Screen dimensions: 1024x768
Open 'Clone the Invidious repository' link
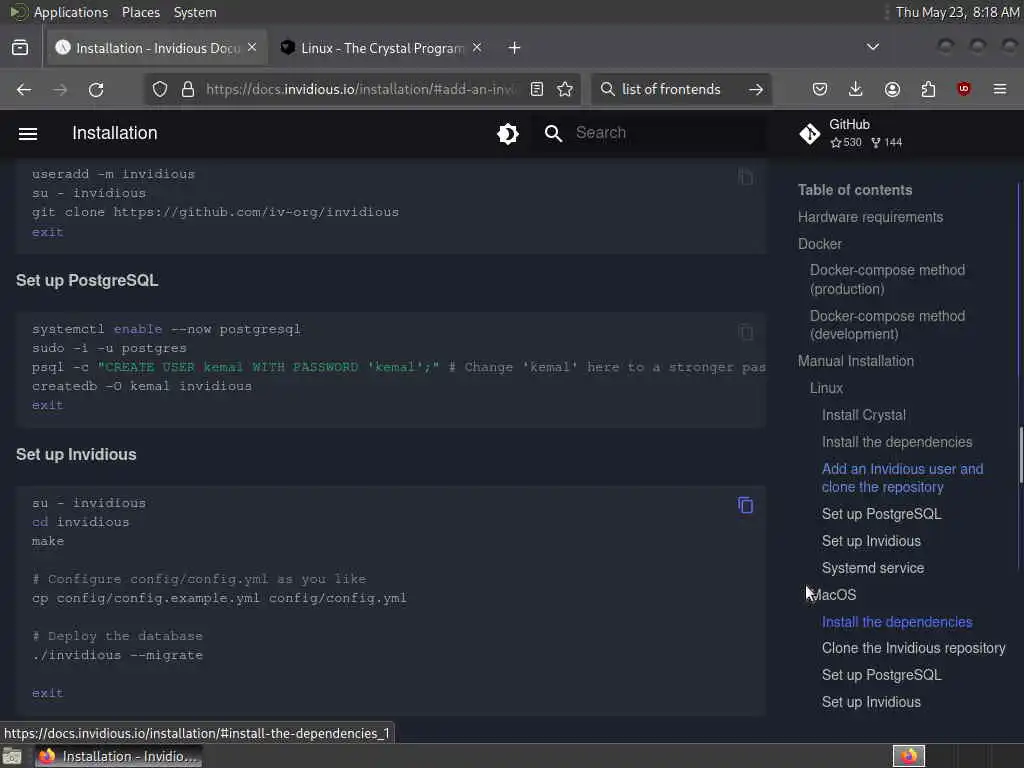tap(913, 648)
